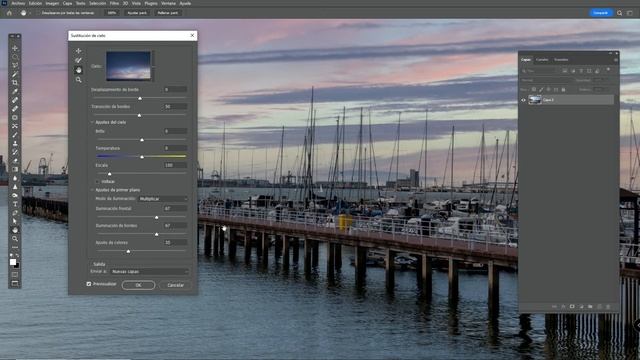Screen dimensions: 640x360
Task: Open the Edición menu
Action: pyautogui.click(x=35, y=3)
